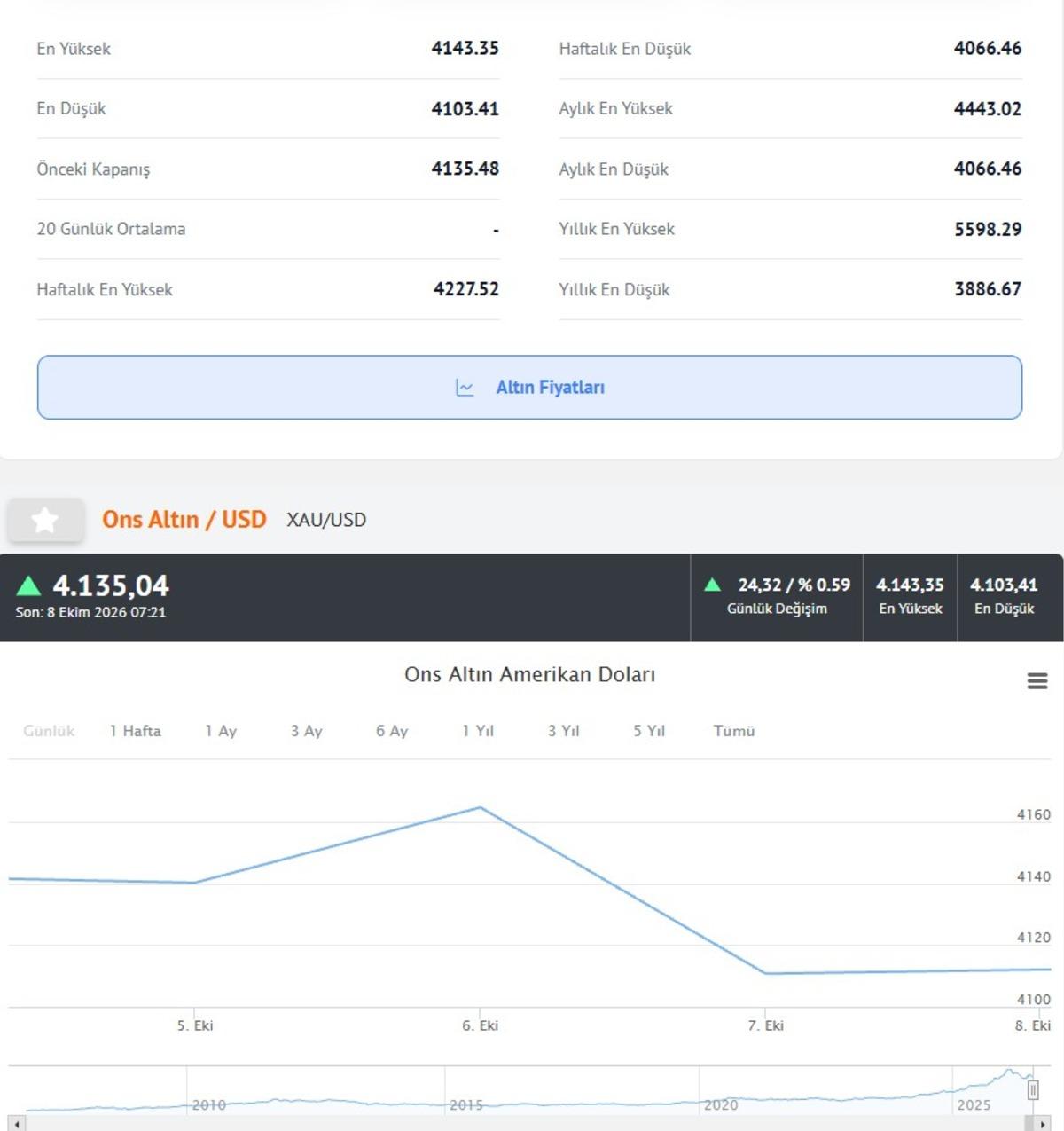The width and height of the screenshot is (1064, 1131).
Task: Select the 3 Yıl chart range
Action: pos(563,731)
